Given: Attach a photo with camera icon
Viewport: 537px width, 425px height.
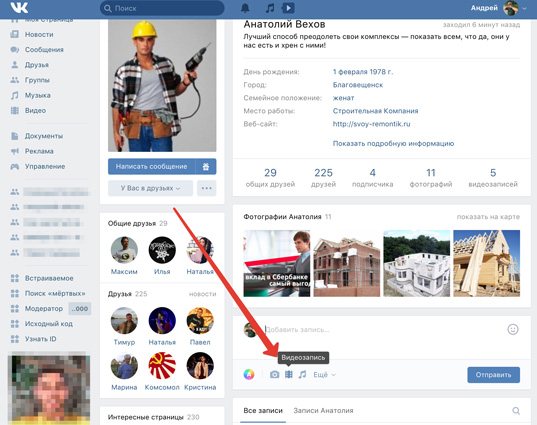Looking at the screenshot, I should 274,374.
